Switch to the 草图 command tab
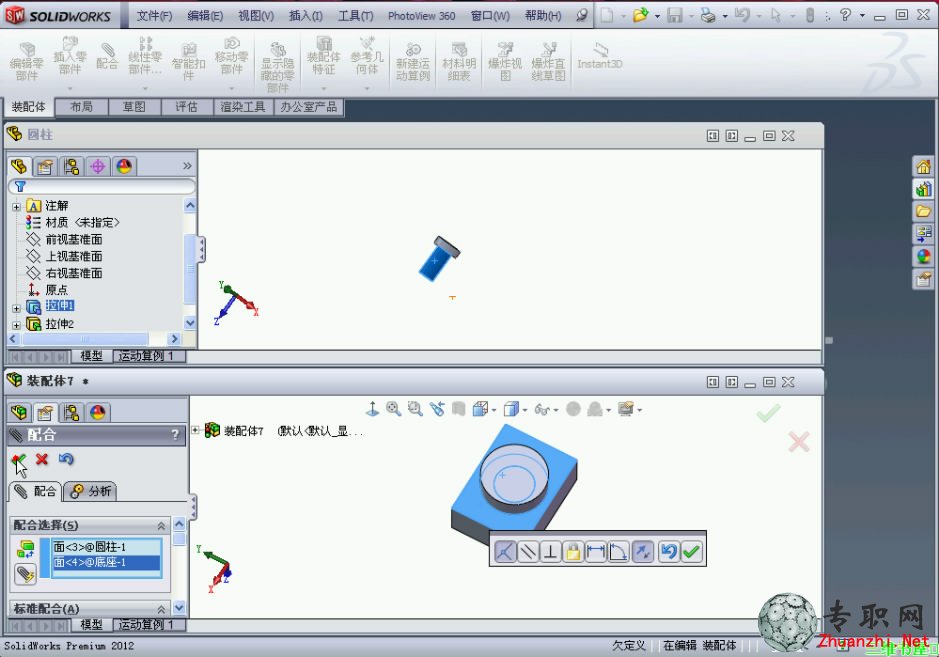Screen dimensions: 939x657 pos(134,107)
